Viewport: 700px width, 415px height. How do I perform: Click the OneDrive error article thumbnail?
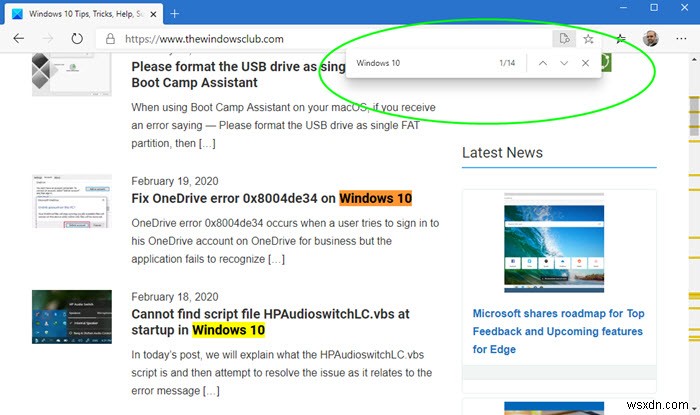click(x=72, y=201)
